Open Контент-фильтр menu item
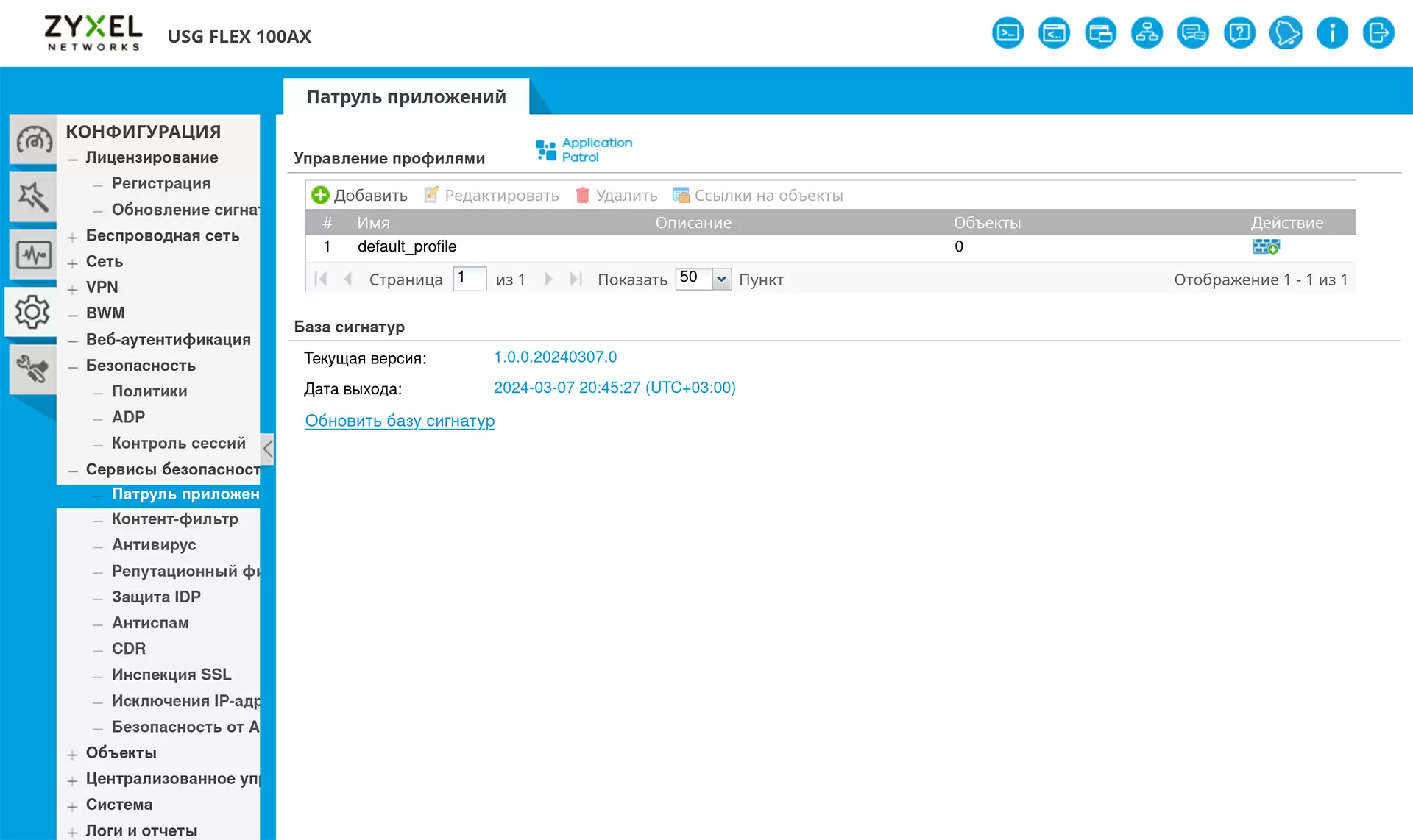This screenshot has height=840, width=1413. (175, 519)
